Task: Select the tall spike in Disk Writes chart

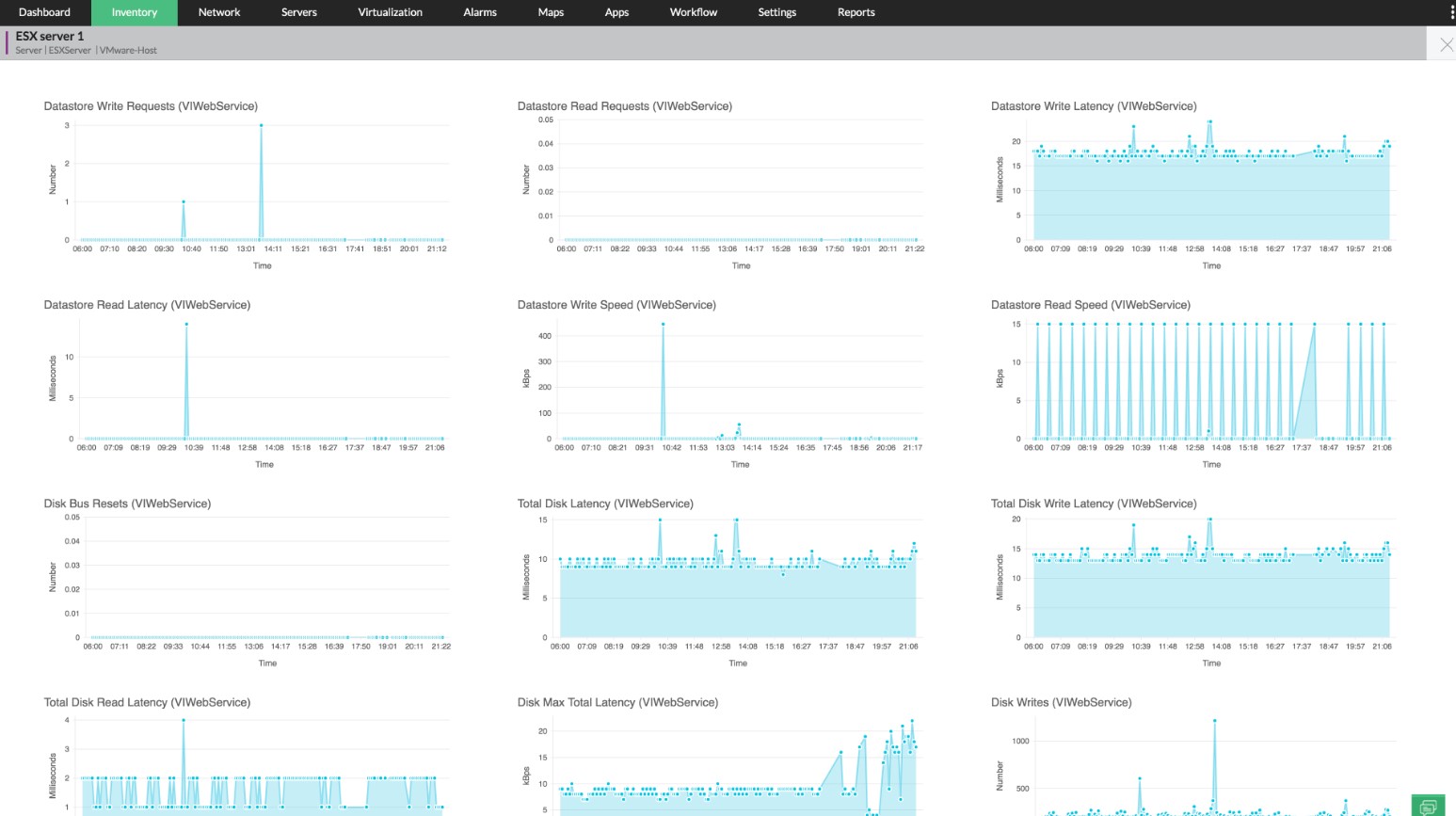Action: pos(1215,721)
